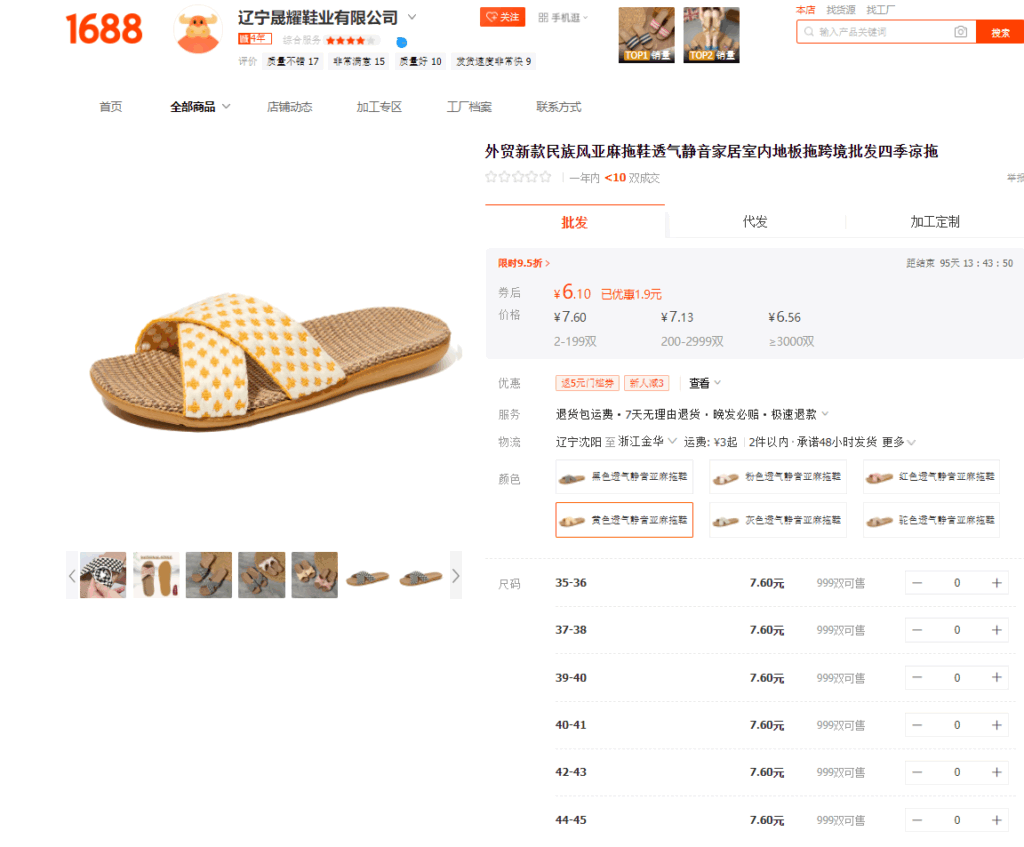The height and width of the screenshot is (847, 1024).
Task: Expand the 查看 coupons dropdown
Action: click(x=705, y=383)
